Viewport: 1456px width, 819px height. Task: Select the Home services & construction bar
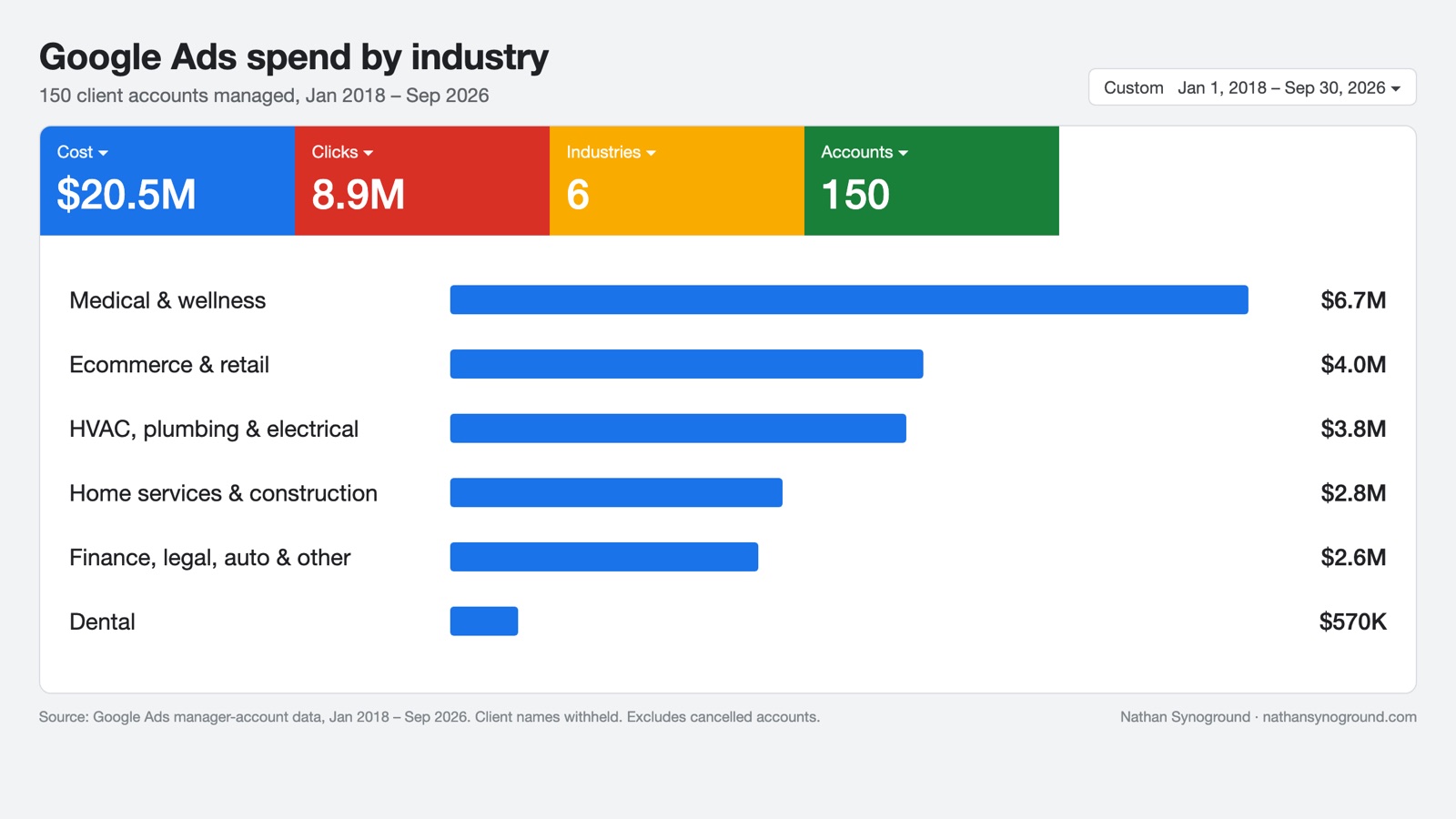tap(616, 492)
